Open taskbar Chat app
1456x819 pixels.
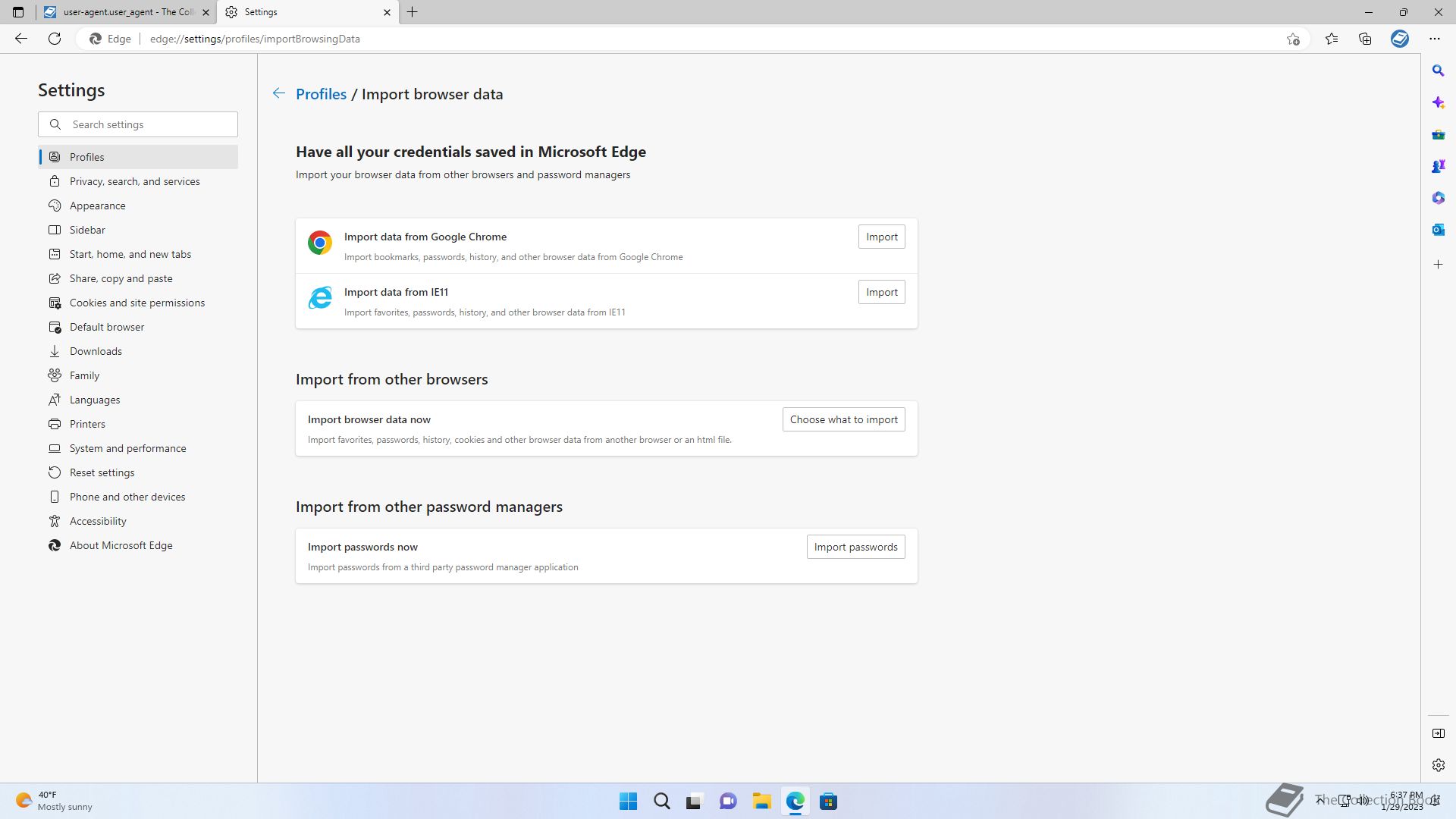tap(728, 802)
